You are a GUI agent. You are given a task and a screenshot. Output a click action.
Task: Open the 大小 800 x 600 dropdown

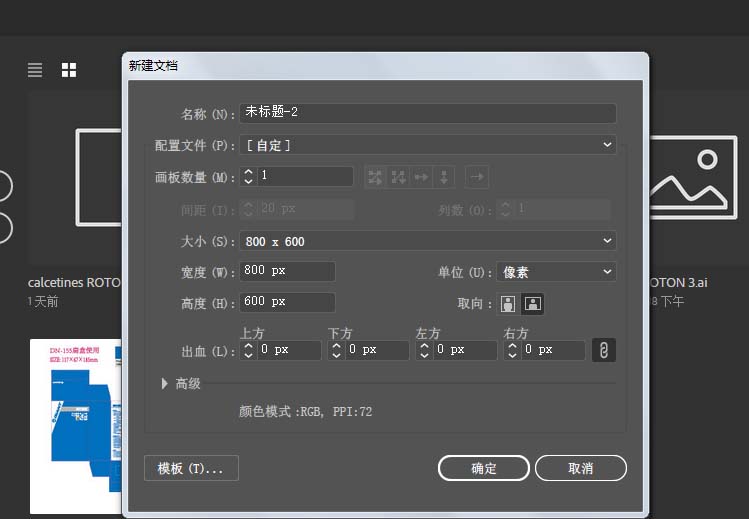(x=428, y=241)
